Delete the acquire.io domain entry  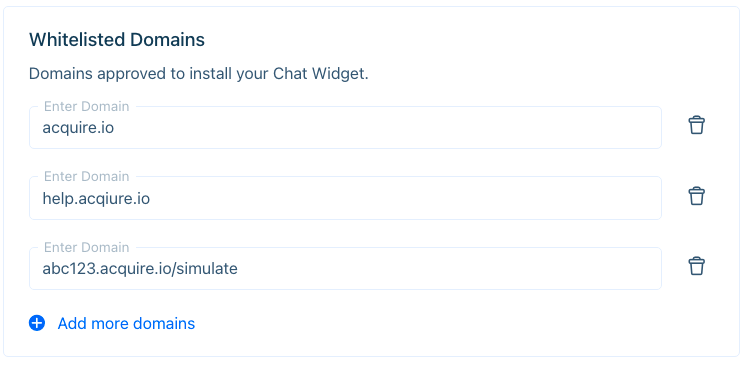(696, 125)
